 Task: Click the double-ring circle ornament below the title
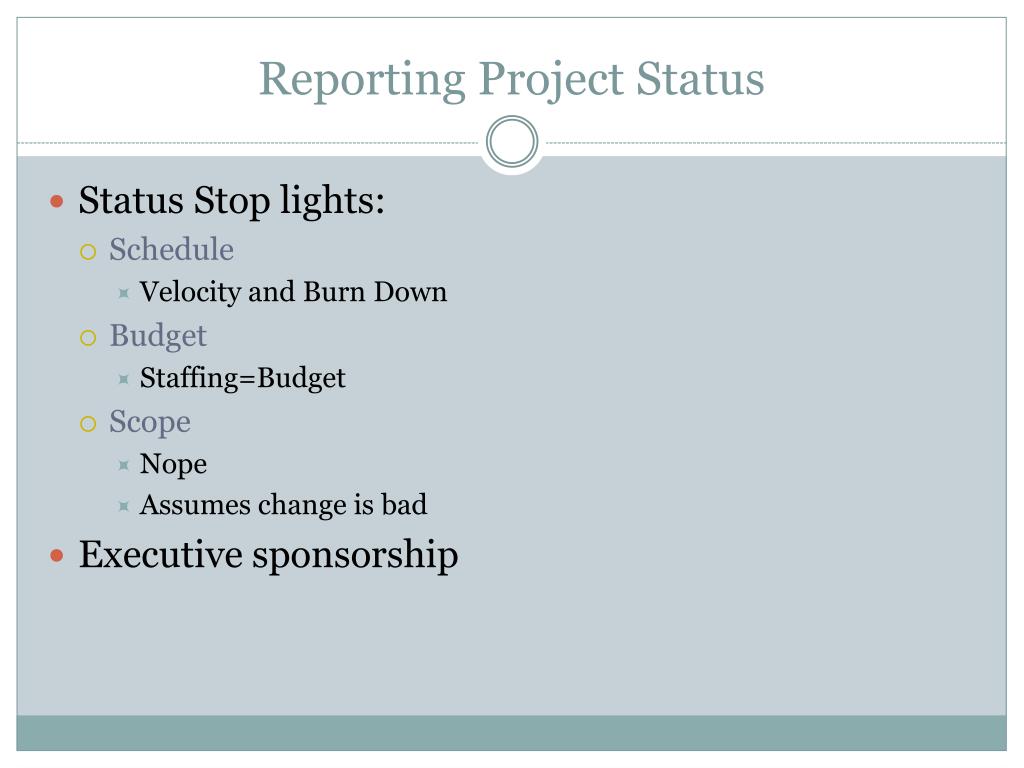[x=512, y=142]
